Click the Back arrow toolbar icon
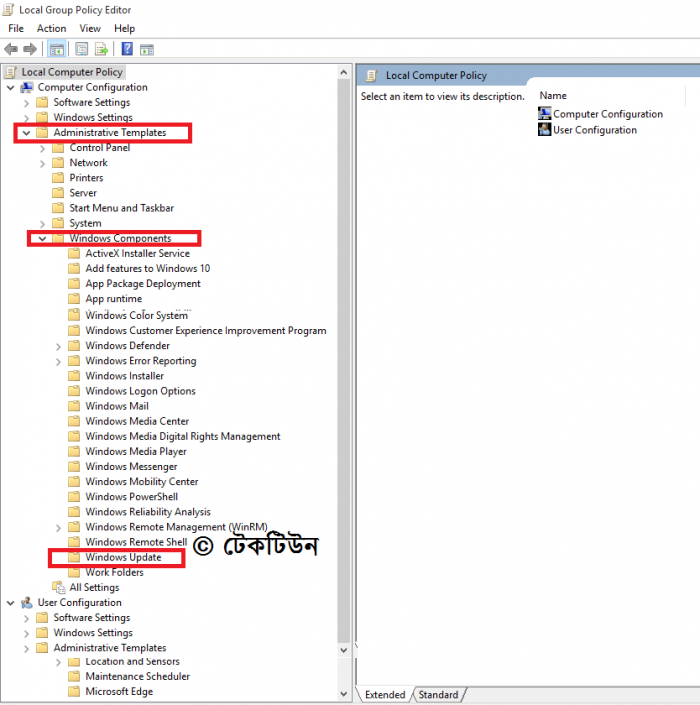This screenshot has height=705, width=700. point(11,49)
